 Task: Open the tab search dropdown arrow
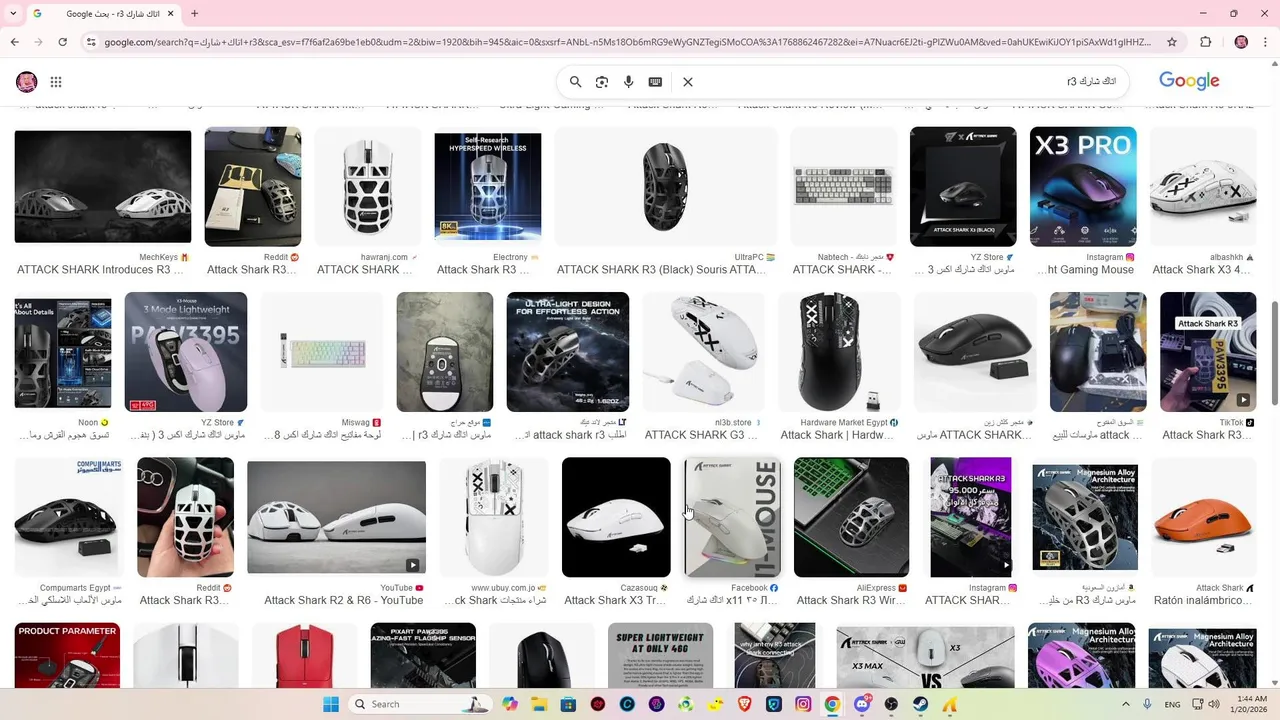12,13
